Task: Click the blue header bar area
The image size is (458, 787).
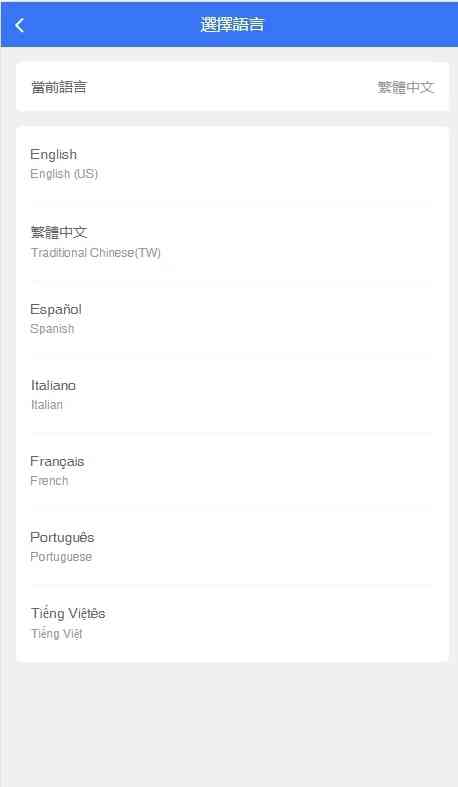Action: pos(229,24)
